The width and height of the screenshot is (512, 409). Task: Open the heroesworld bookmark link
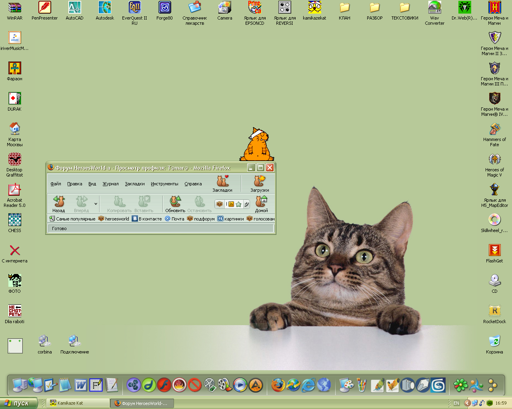click(114, 219)
